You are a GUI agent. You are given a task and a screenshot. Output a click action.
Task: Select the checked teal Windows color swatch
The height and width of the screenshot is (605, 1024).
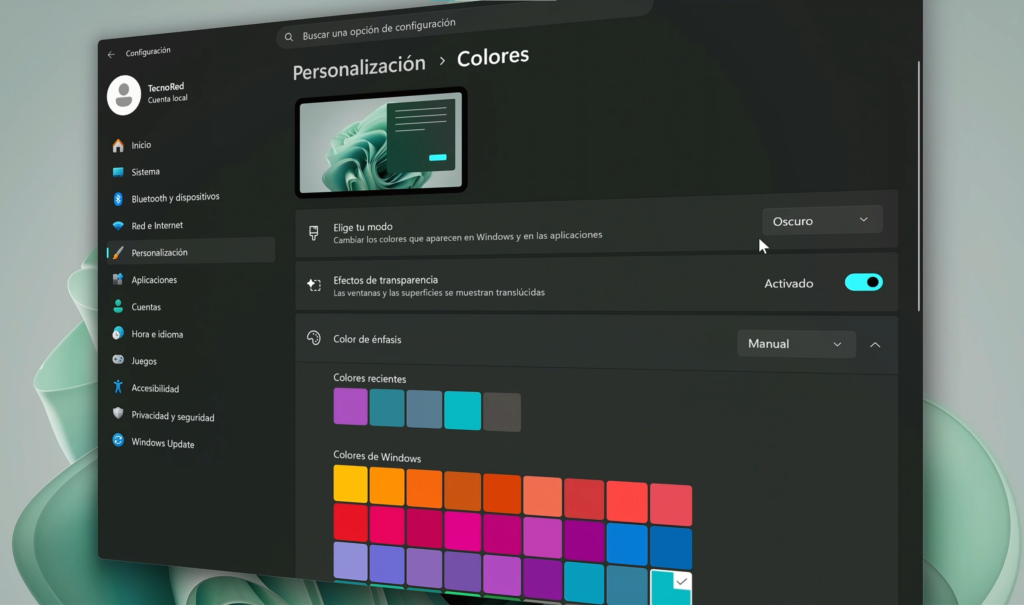pos(671,586)
